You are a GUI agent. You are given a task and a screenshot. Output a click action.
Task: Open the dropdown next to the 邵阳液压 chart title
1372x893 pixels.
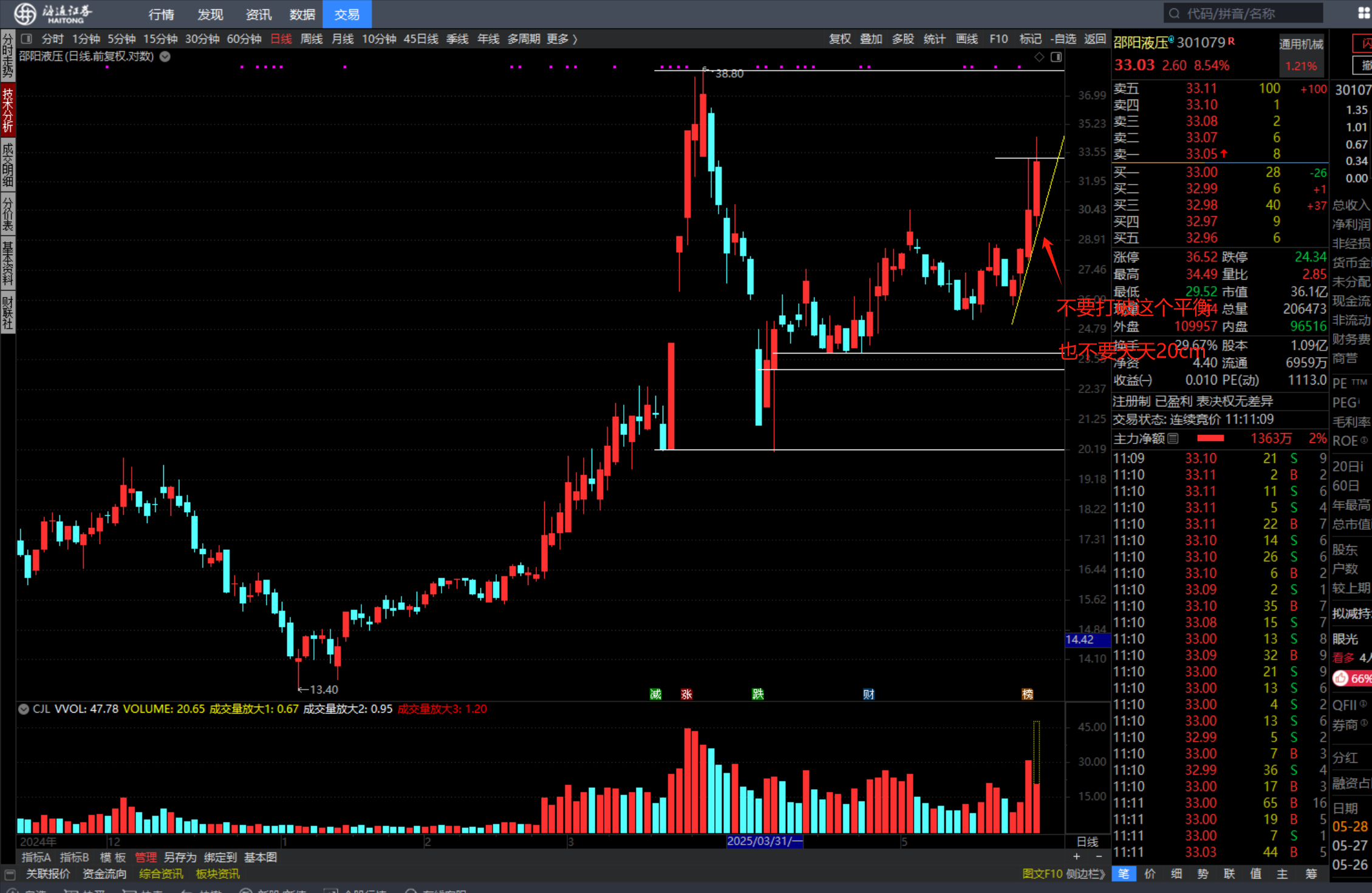[165, 56]
